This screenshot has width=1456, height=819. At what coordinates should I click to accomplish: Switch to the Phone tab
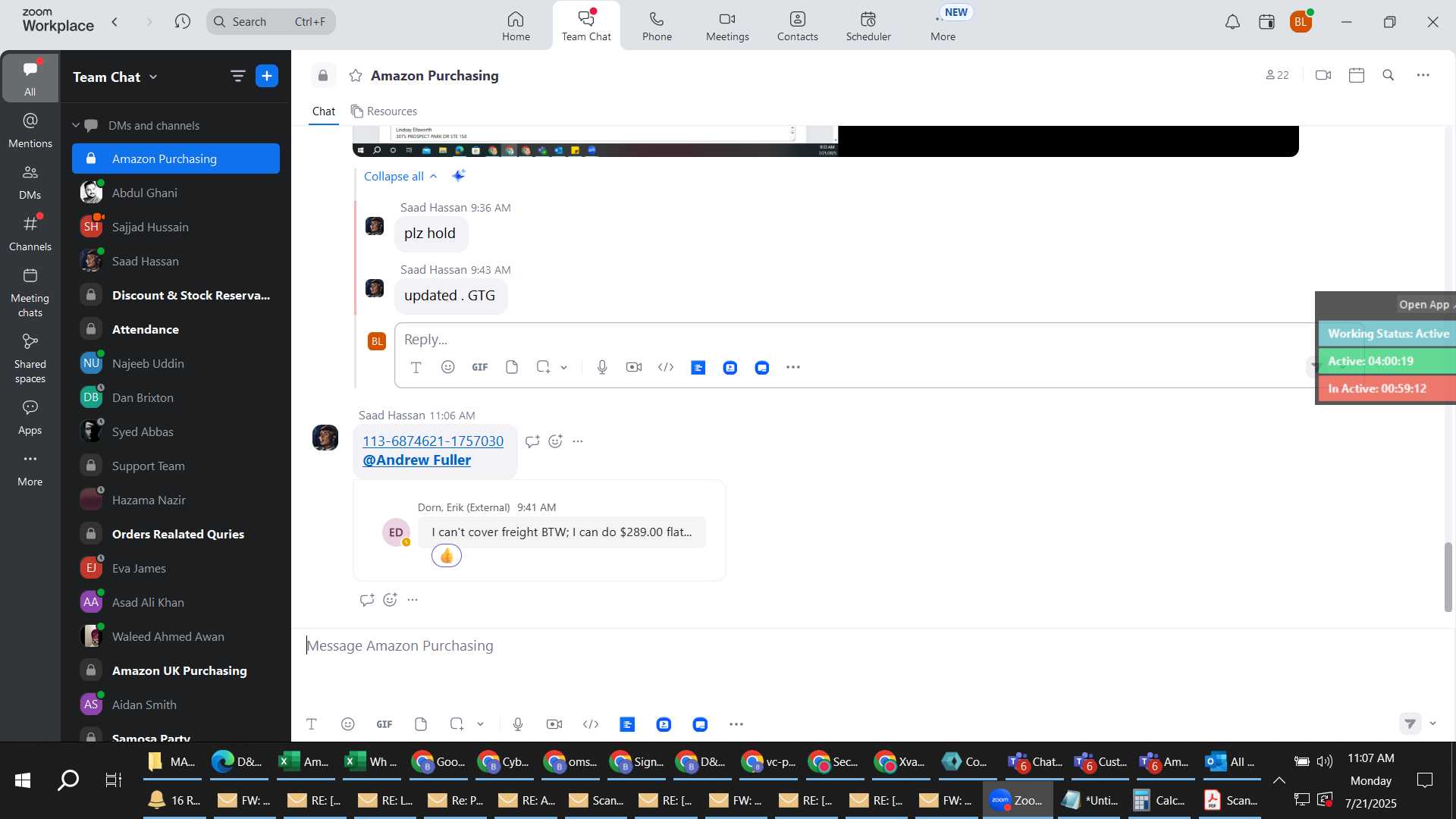(x=657, y=26)
